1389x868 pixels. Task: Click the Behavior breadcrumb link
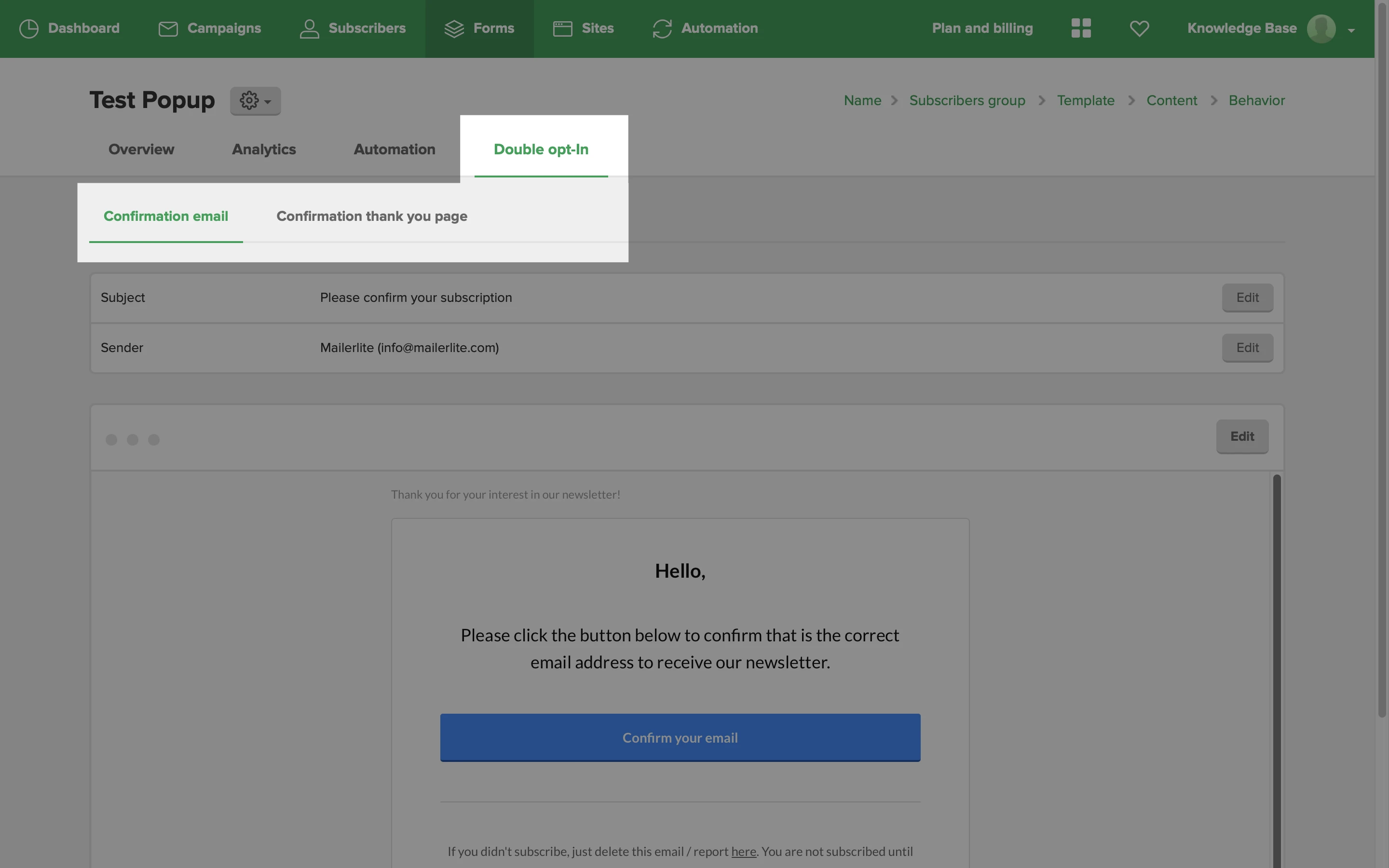[x=1256, y=100]
